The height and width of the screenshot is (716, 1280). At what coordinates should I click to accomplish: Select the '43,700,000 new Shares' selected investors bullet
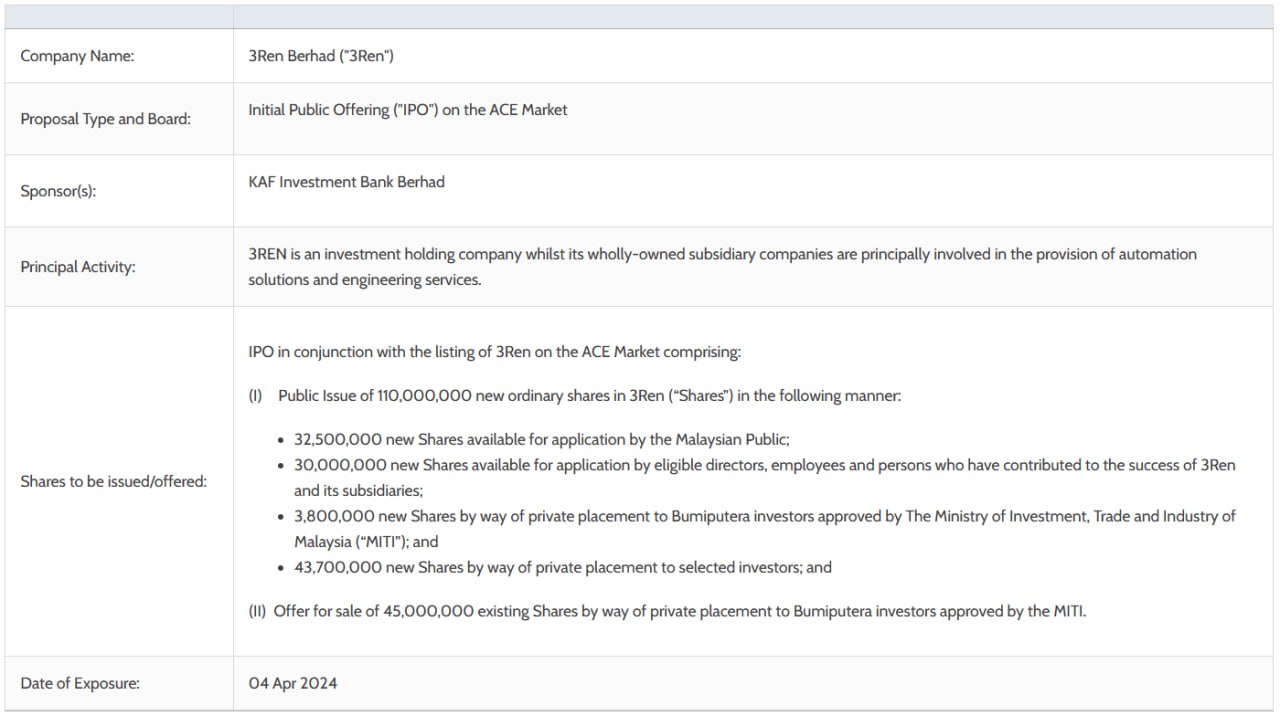[x=562, y=568]
